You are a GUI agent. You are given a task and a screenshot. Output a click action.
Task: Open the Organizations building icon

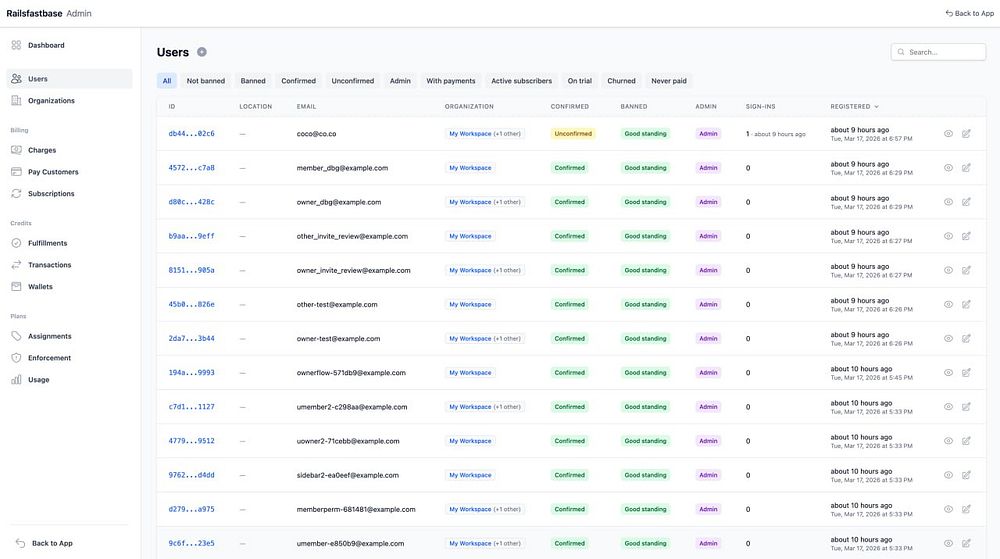click(17, 101)
